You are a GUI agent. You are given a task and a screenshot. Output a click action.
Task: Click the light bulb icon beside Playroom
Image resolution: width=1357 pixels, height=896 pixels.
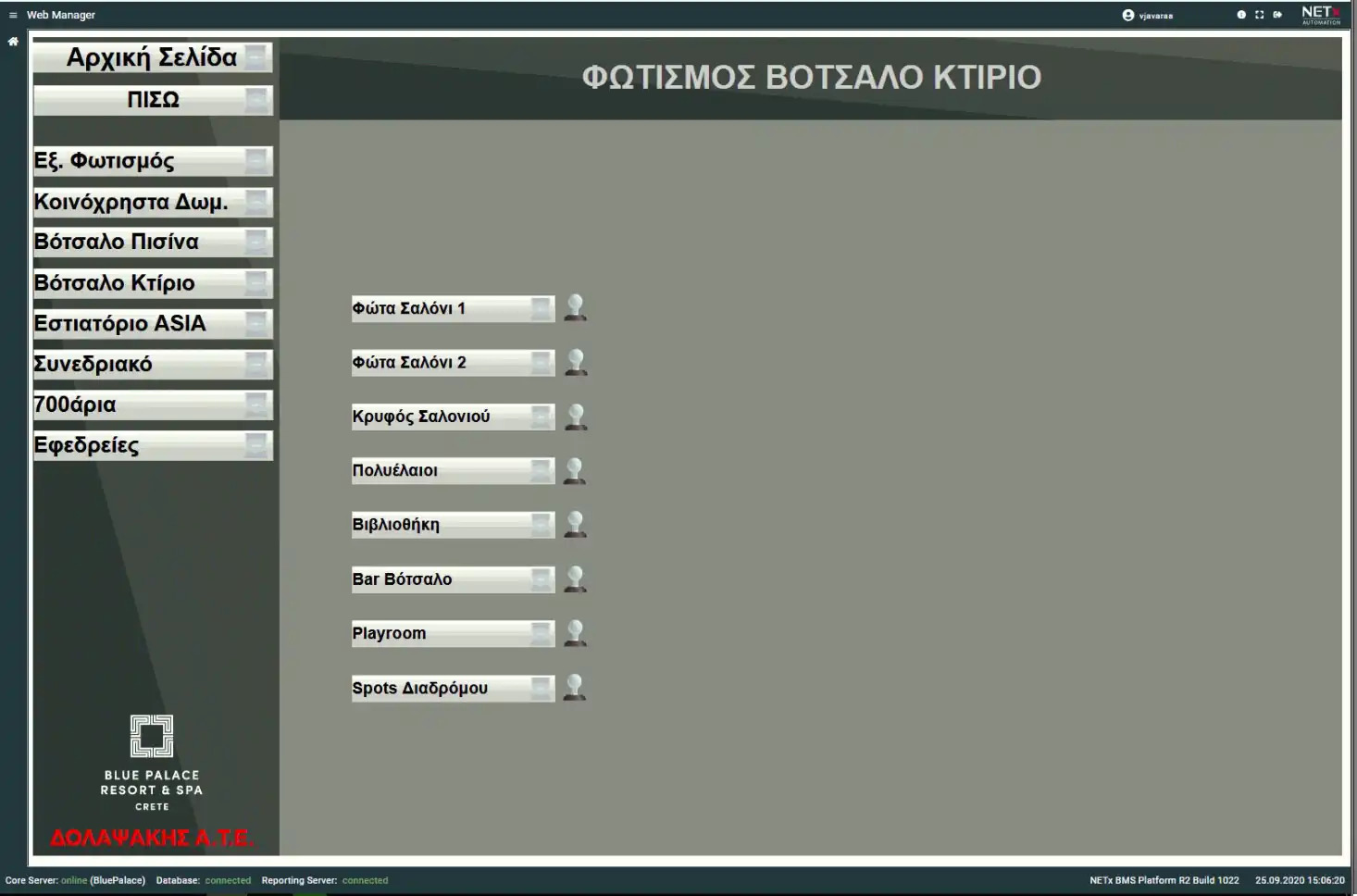pyautogui.click(x=575, y=633)
